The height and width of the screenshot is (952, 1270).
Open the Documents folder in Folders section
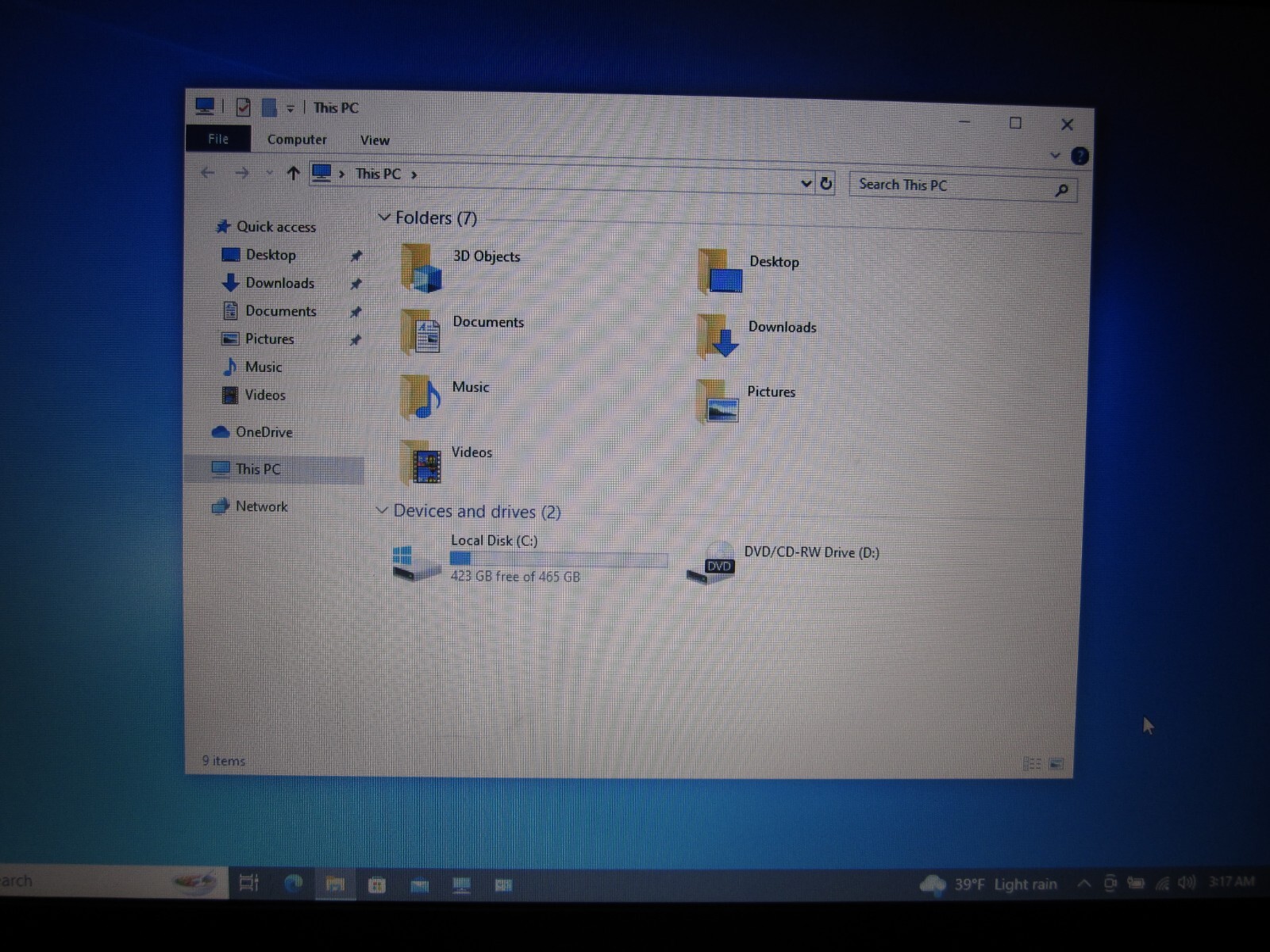(x=462, y=332)
